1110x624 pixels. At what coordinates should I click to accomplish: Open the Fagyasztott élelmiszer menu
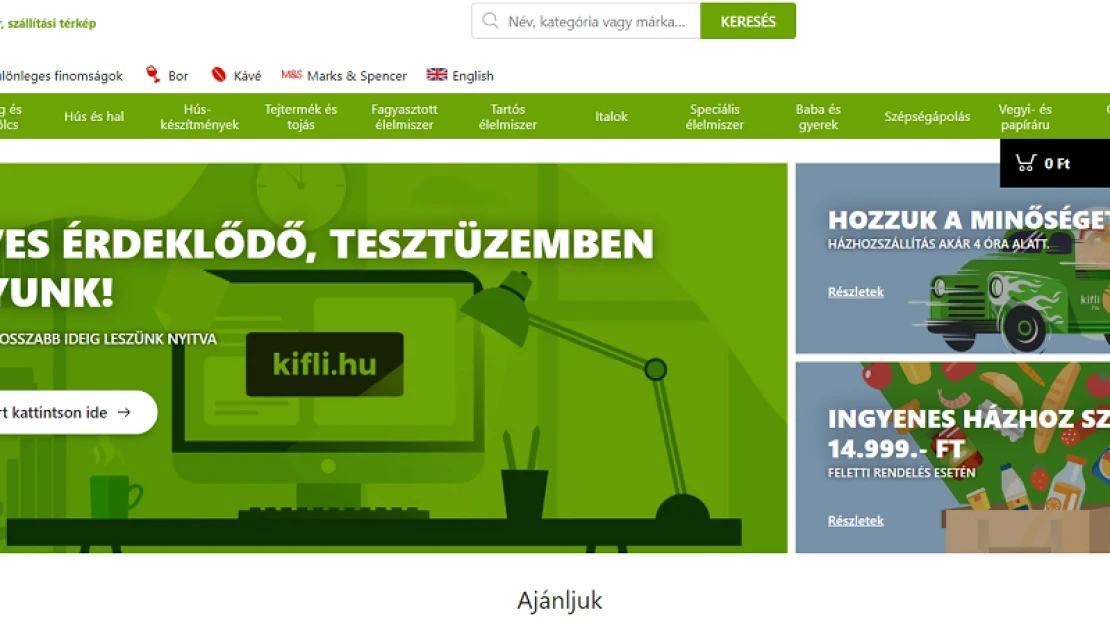404,117
